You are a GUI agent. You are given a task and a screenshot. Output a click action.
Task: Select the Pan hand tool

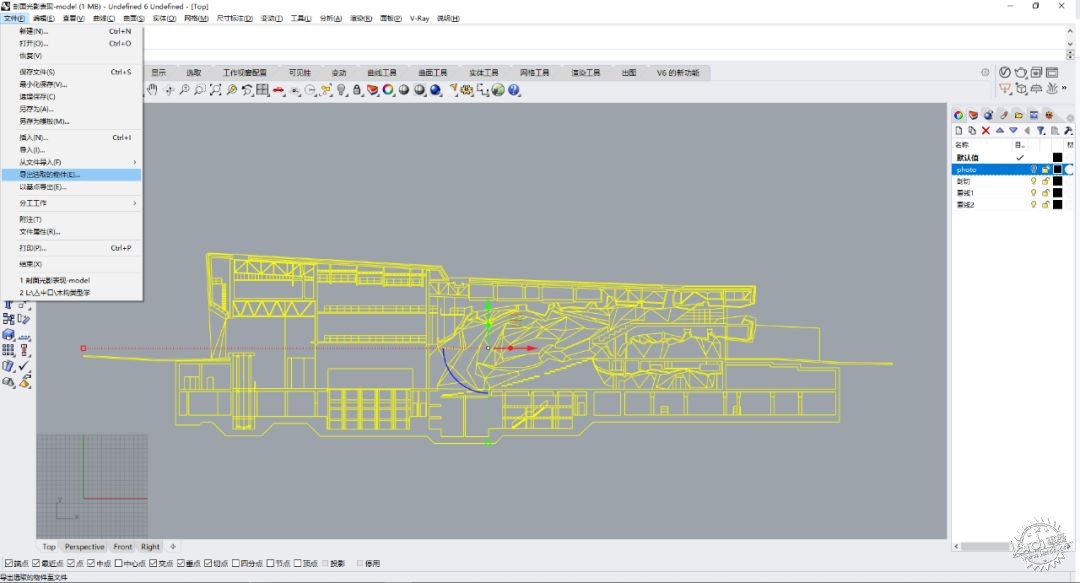pos(152,90)
